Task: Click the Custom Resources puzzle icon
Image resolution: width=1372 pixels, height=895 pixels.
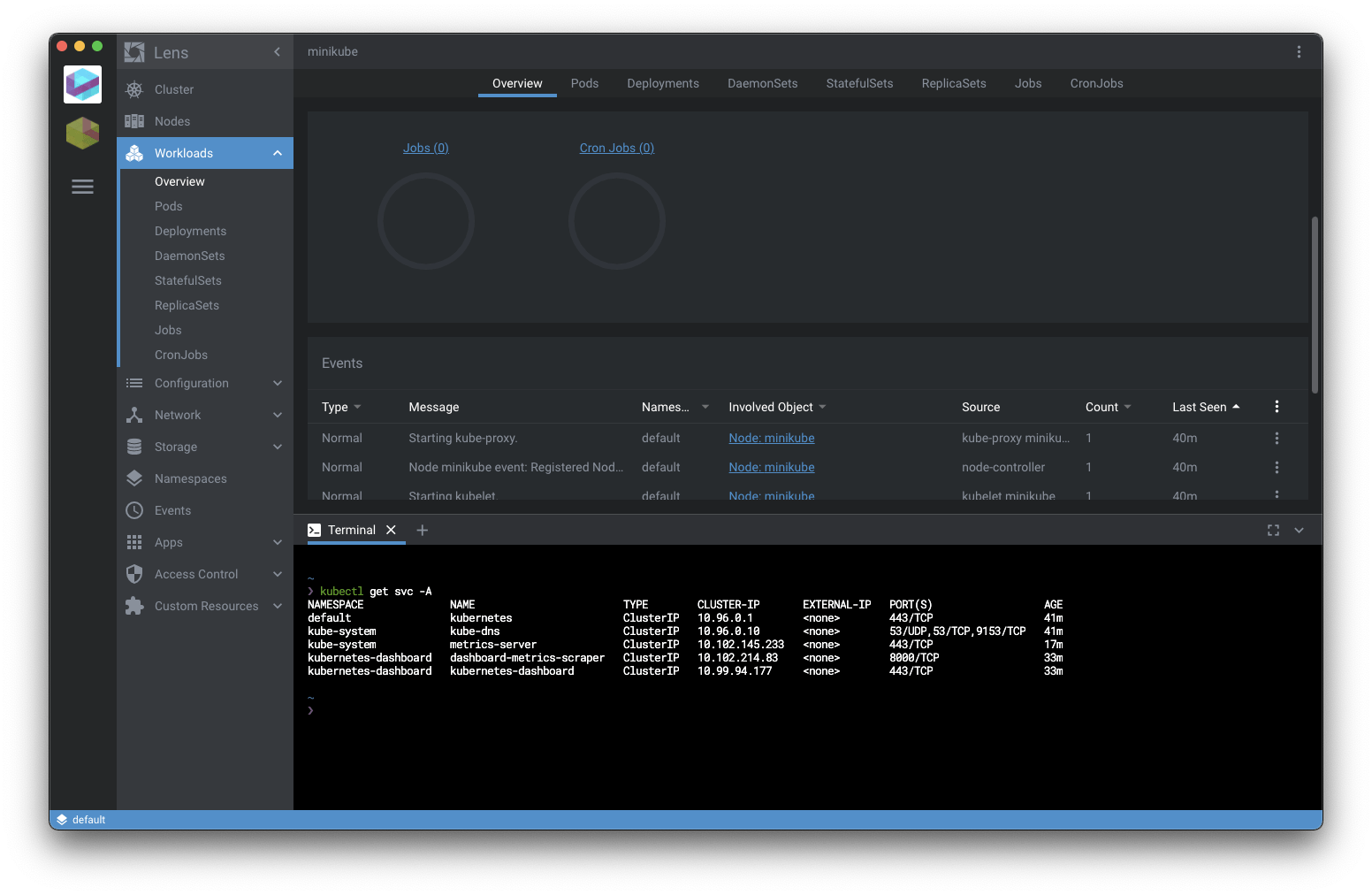Action: click(134, 606)
